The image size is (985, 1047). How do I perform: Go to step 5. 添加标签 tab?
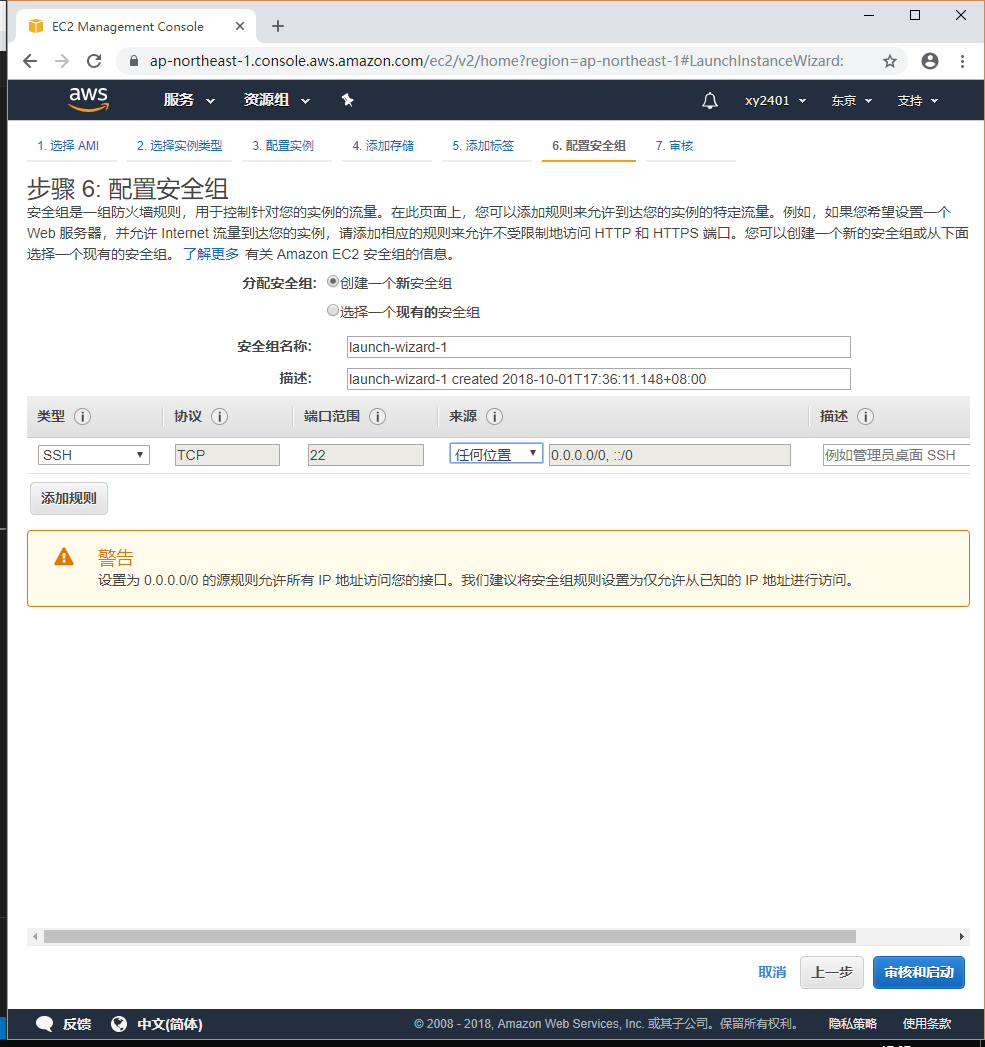483,146
